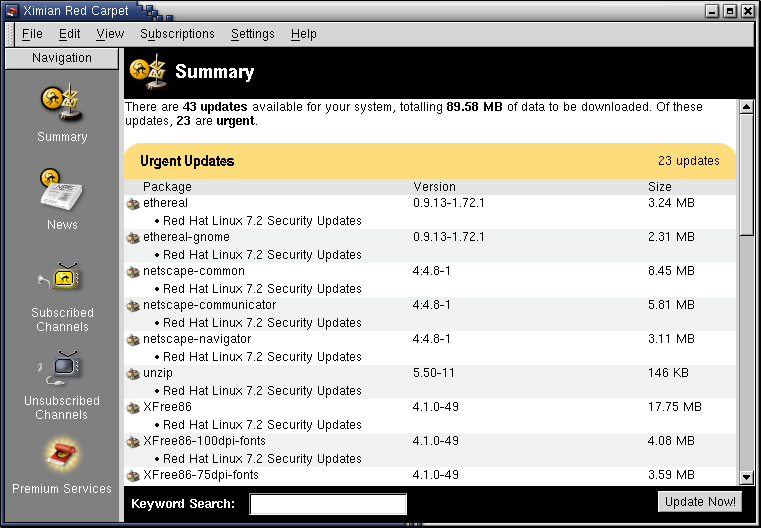761x528 pixels.
Task: Open the Summary view icon in Navigation
Action: tap(62, 103)
